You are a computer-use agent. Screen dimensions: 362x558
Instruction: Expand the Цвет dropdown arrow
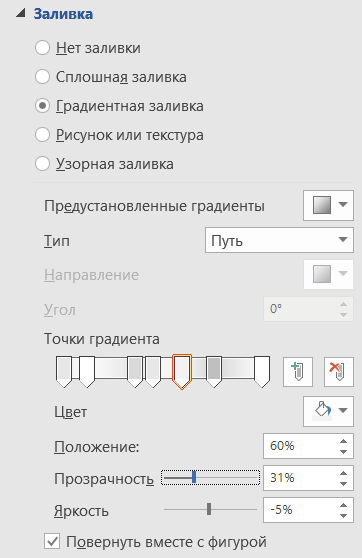343,411
